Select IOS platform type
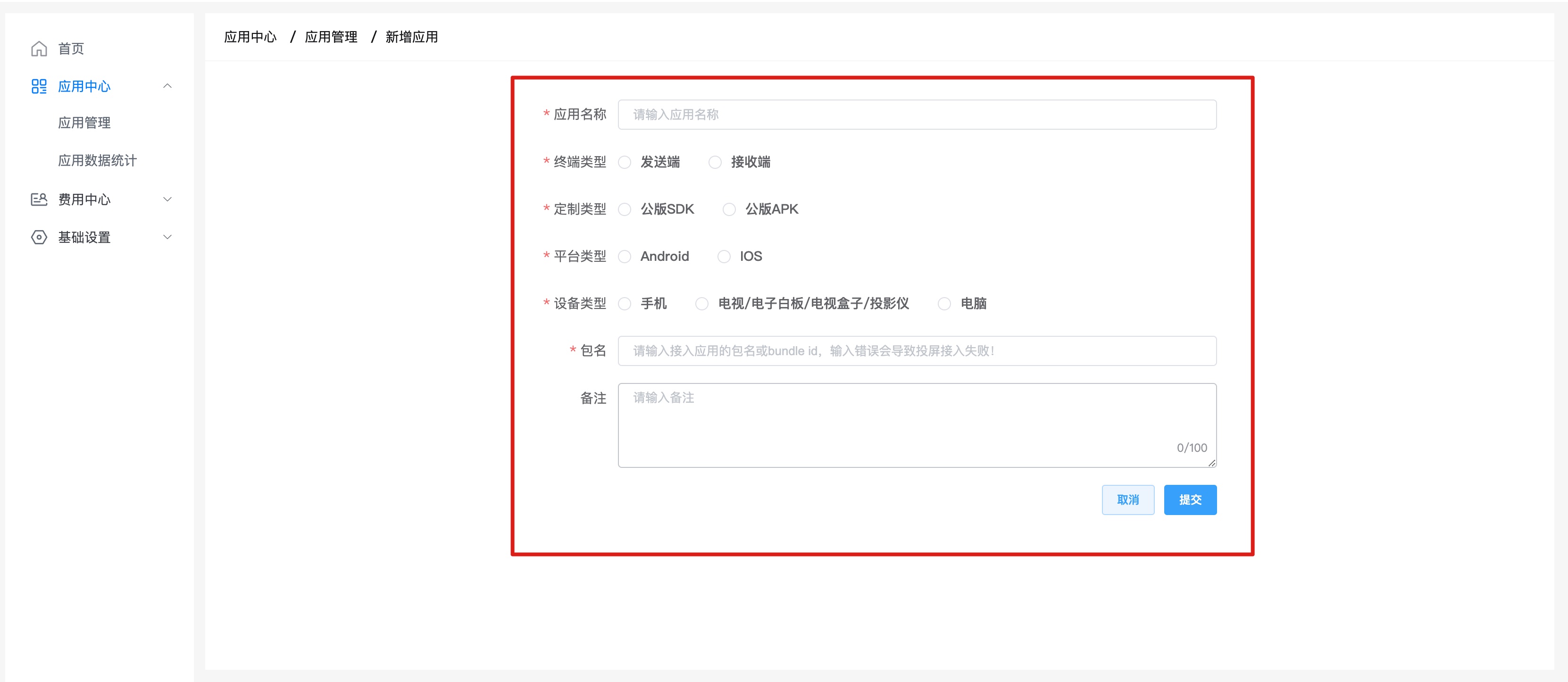The image size is (1568, 682). (x=724, y=257)
